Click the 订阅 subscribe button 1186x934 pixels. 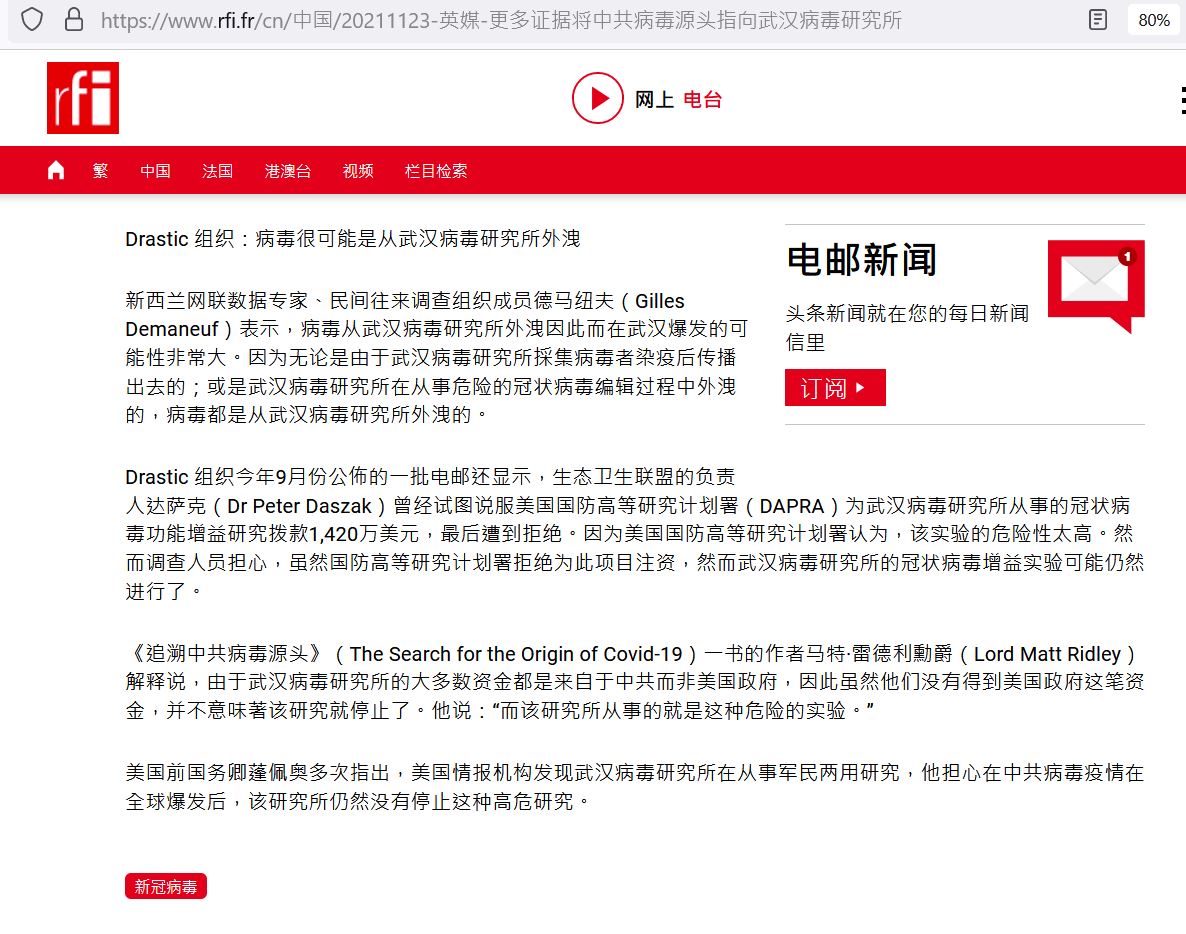click(x=835, y=388)
